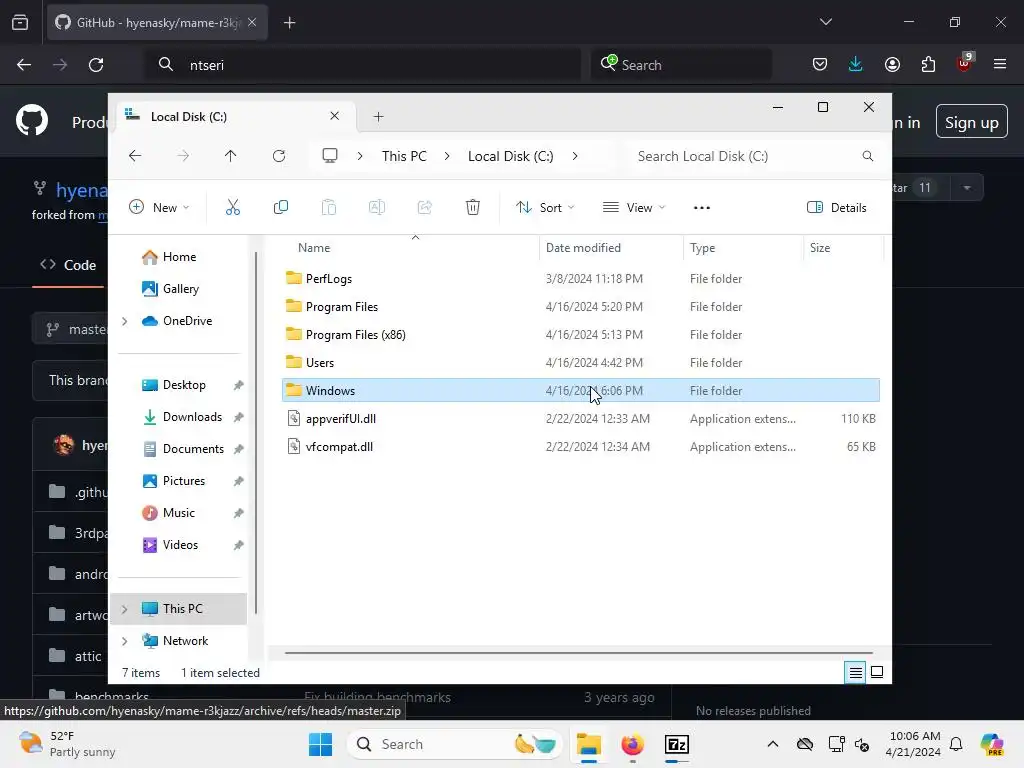This screenshot has width=1024, height=768.
Task: Click the Paste icon in Explorer toolbar
Action: point(328,208)
